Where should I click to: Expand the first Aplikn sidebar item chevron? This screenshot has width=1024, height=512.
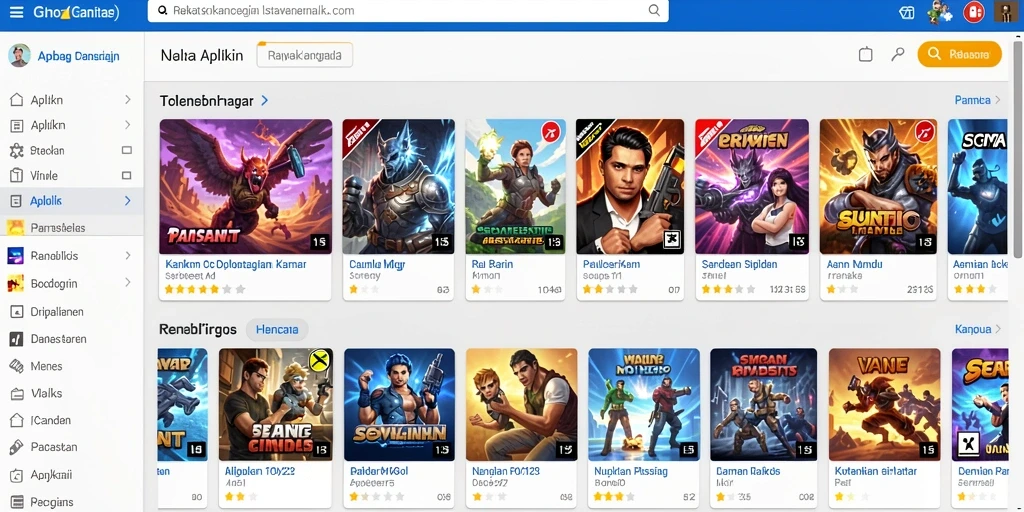click(x=127, y=100)
